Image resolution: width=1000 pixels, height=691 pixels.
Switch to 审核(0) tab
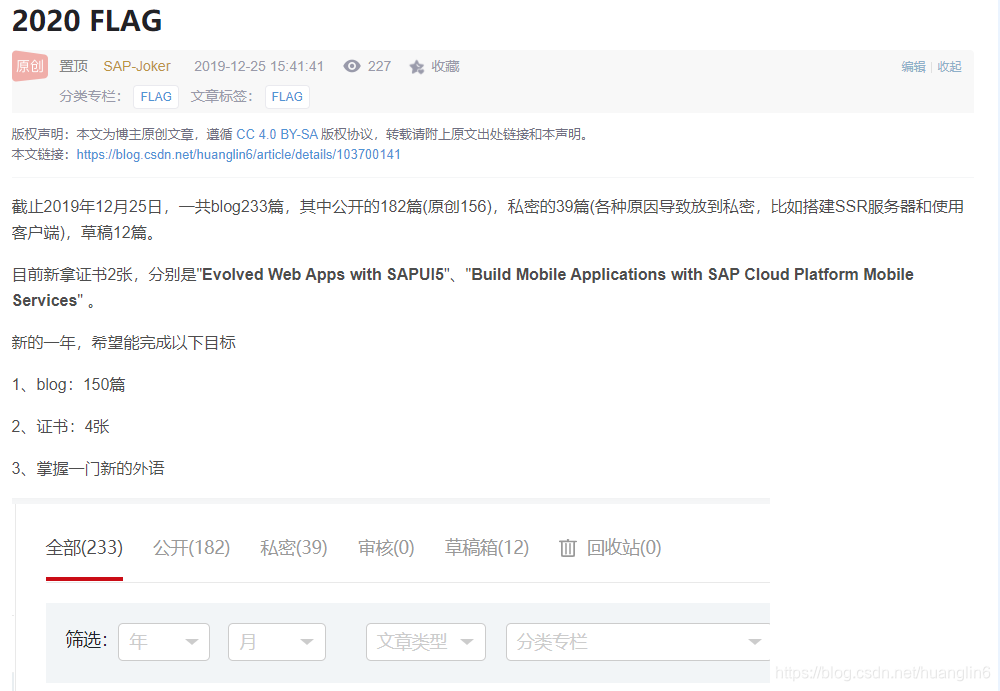pos(386,547)
